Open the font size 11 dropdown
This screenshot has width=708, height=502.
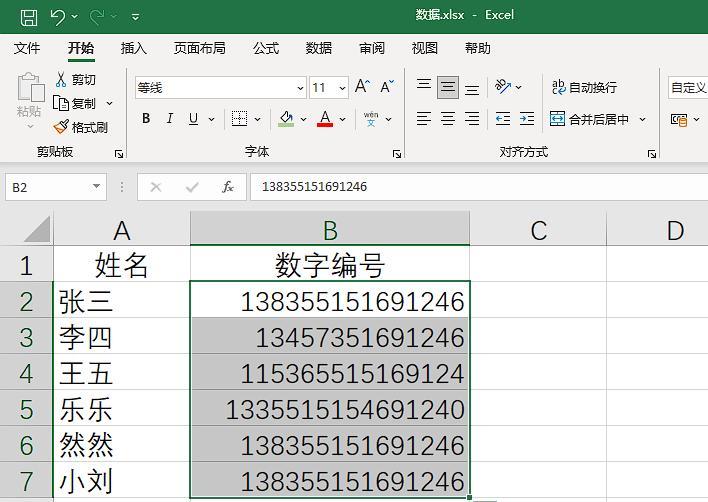pyautogui.click(x=343, y=88)
